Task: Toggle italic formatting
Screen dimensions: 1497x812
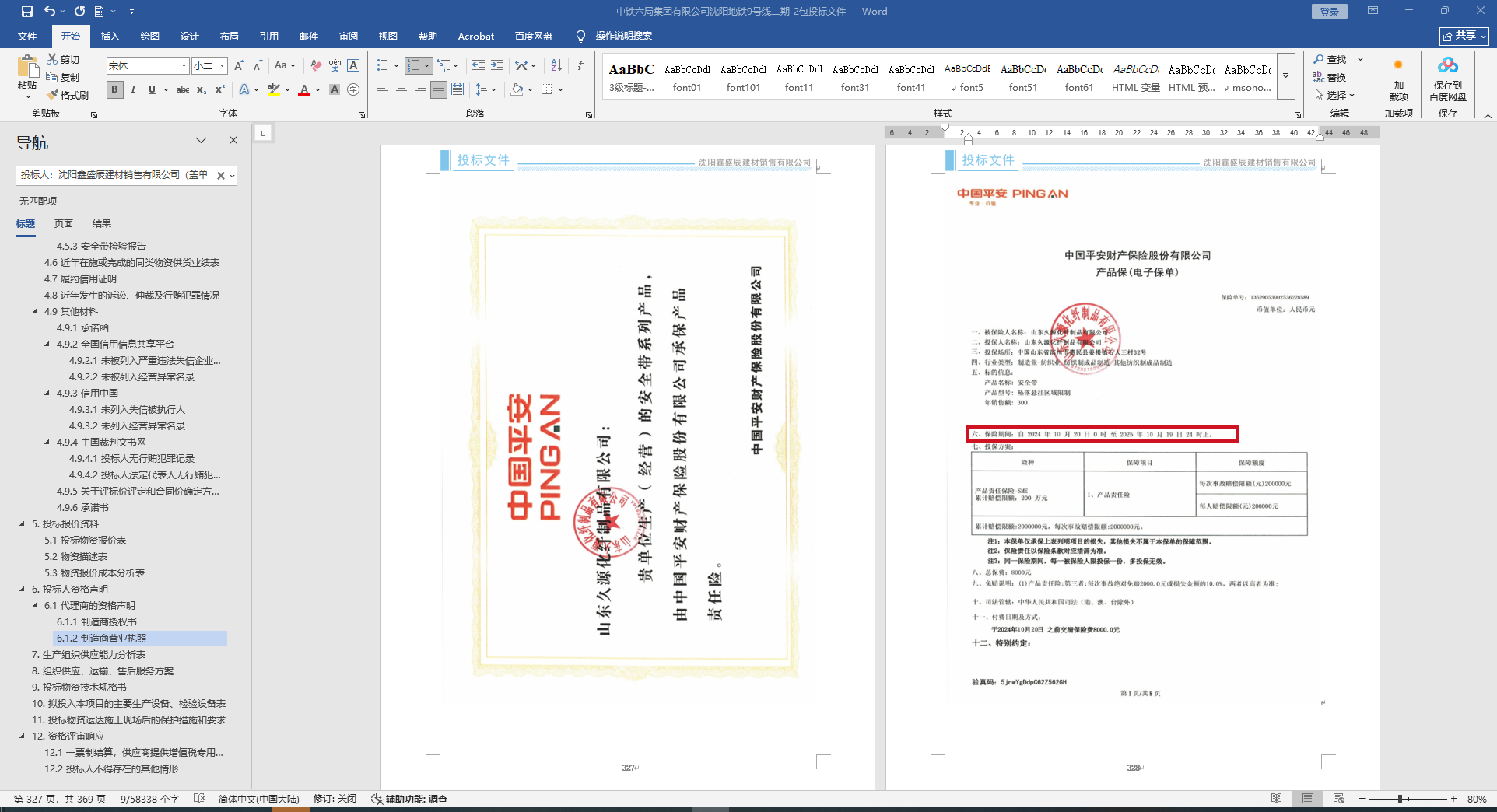Action: [133, 89]
